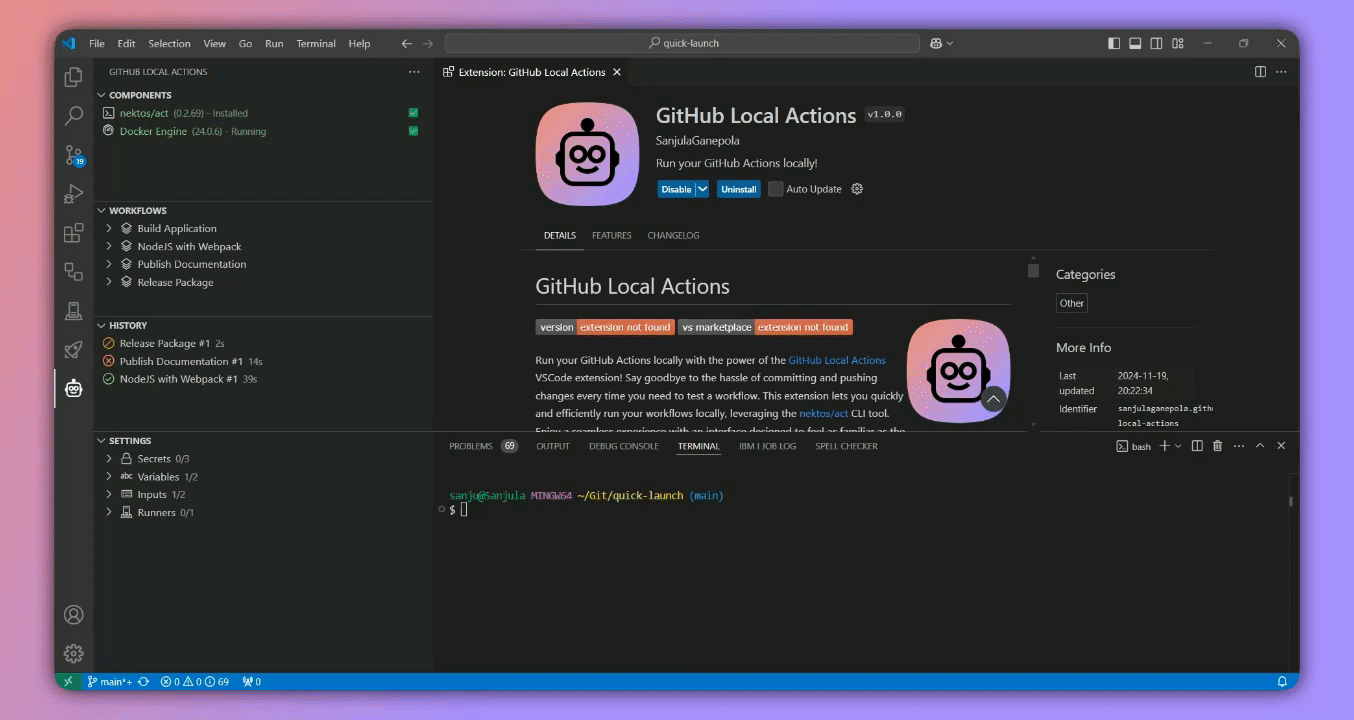The height and width of the screenshot is (720, 1354).
Task: Open the nektos/act hyperlink in description
Action: tap(823, 412)
